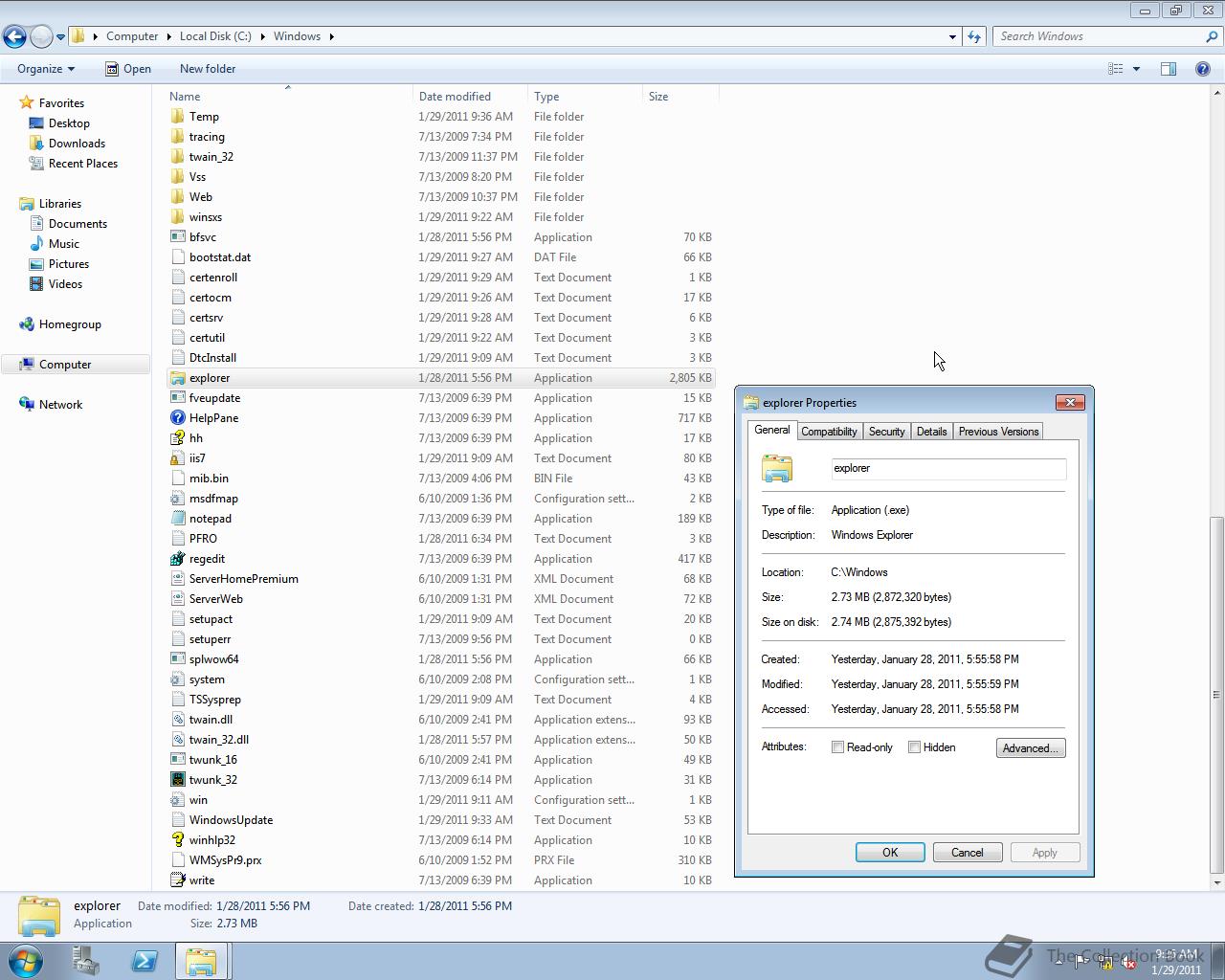Select the regedit application icon

click(177, 559)
